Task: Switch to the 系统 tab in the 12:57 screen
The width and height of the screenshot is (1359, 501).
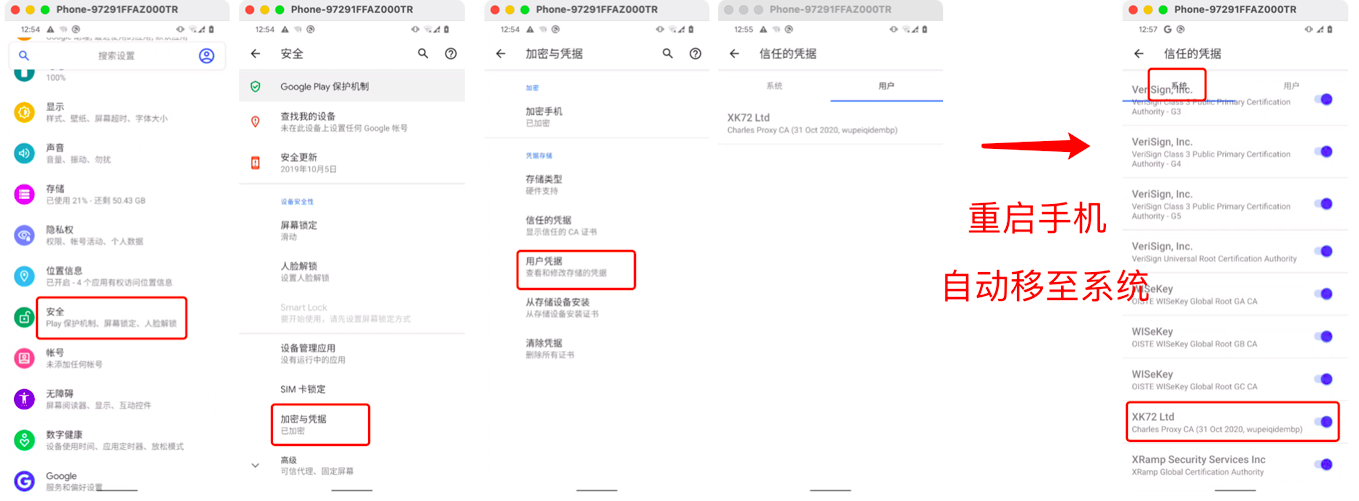Action: tap(1179, 85)
